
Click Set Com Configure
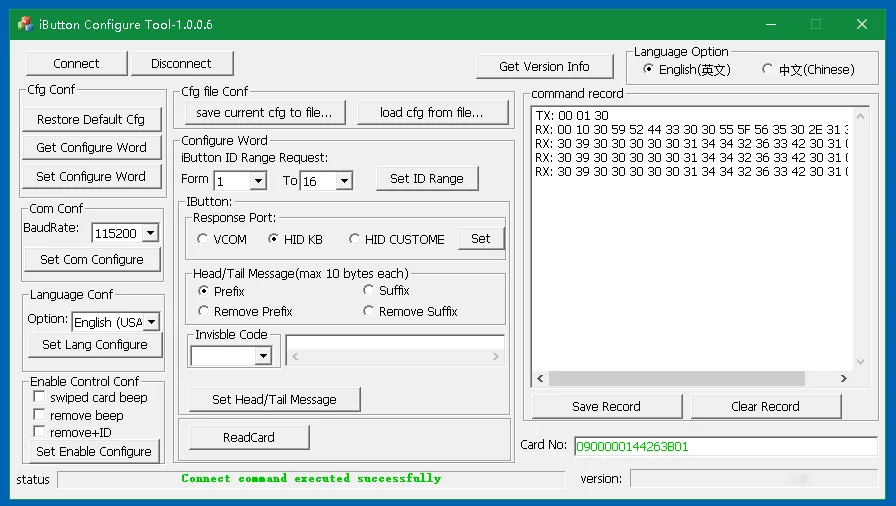click(x=92, y=259)
